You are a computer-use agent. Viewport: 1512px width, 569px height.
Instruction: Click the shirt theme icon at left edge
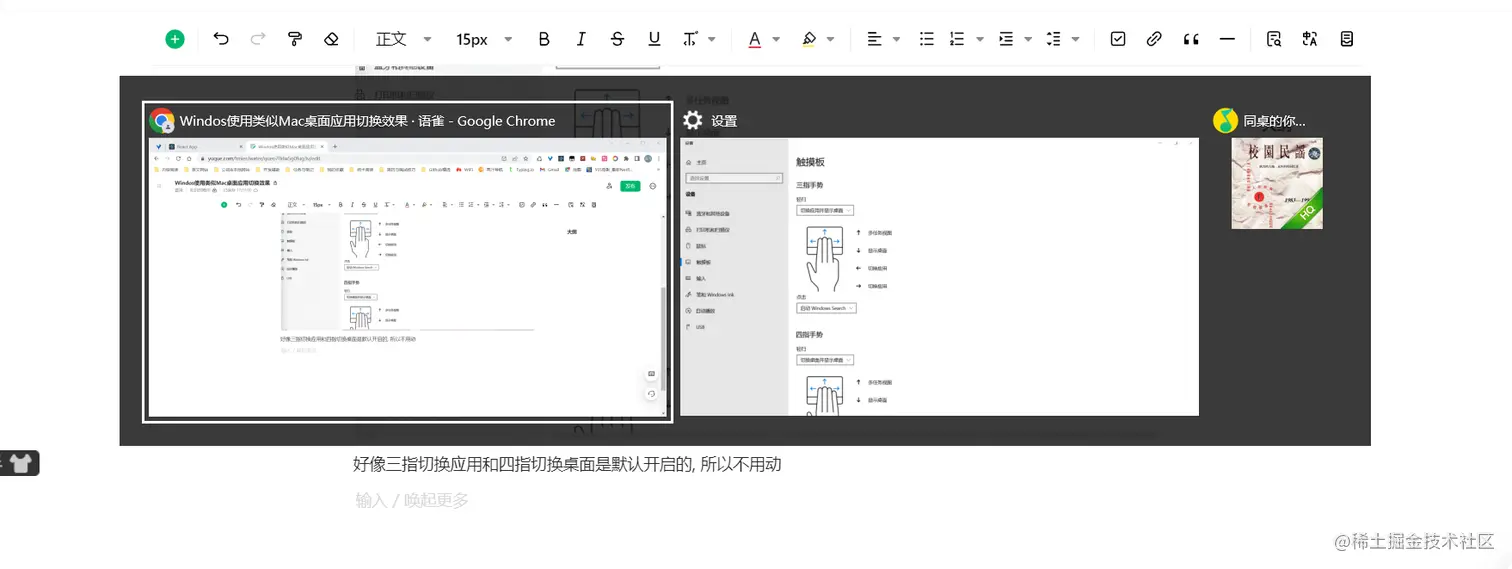click(20, 463)
